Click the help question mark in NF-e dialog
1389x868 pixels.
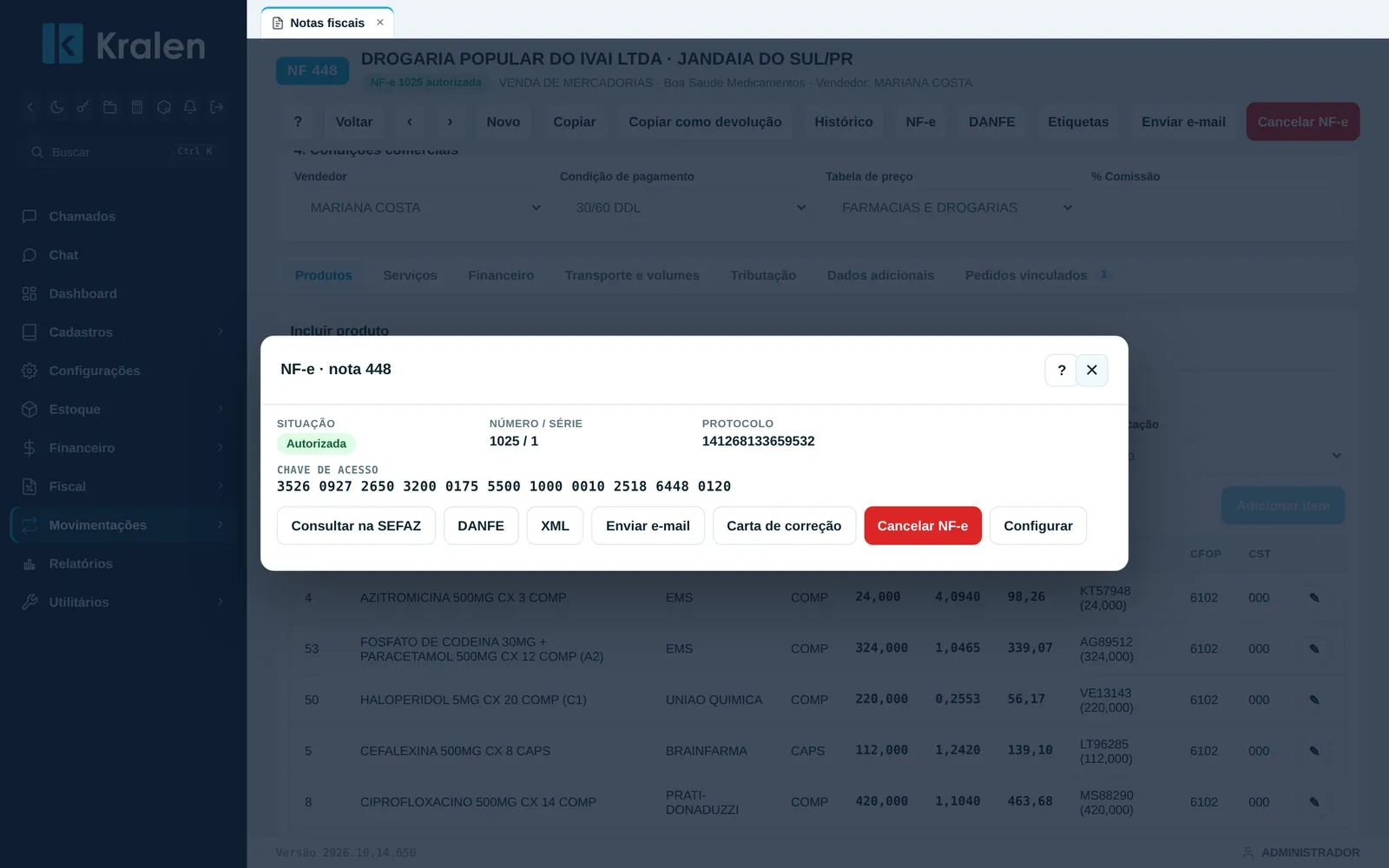tap(1061, 371)
